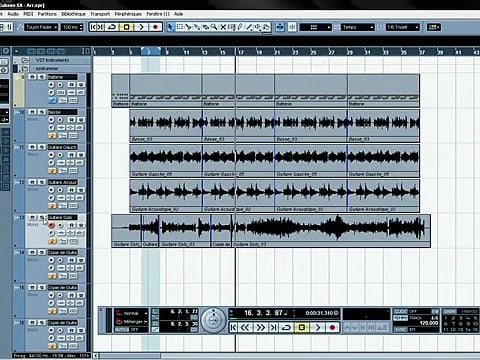
Task: Toggle the Snap button in toolbar
Action: (292, 27)
